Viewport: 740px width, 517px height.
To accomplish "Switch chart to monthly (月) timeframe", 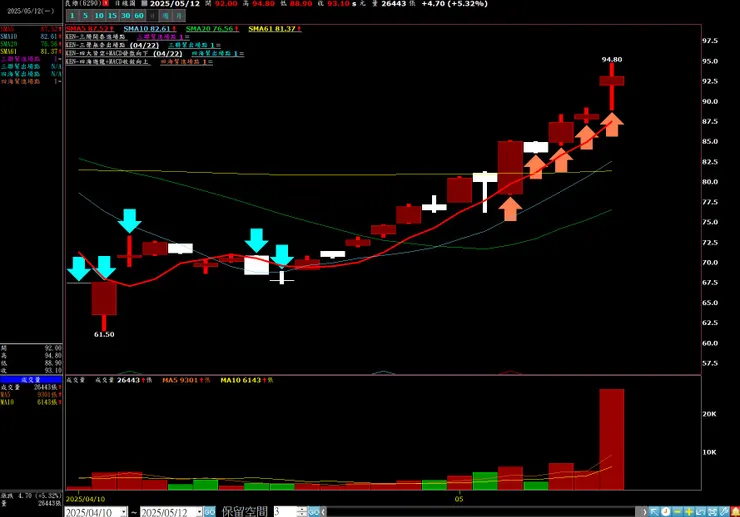I will (x=178, y=16).
